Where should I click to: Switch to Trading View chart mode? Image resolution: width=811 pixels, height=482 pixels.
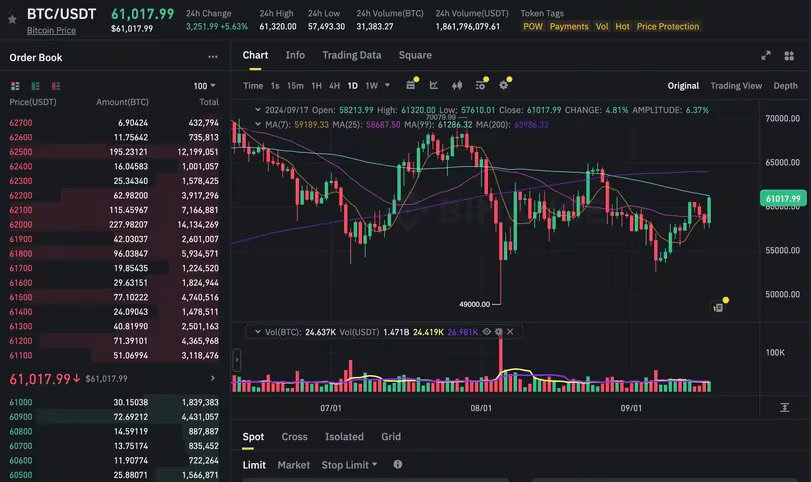[736, 86]
